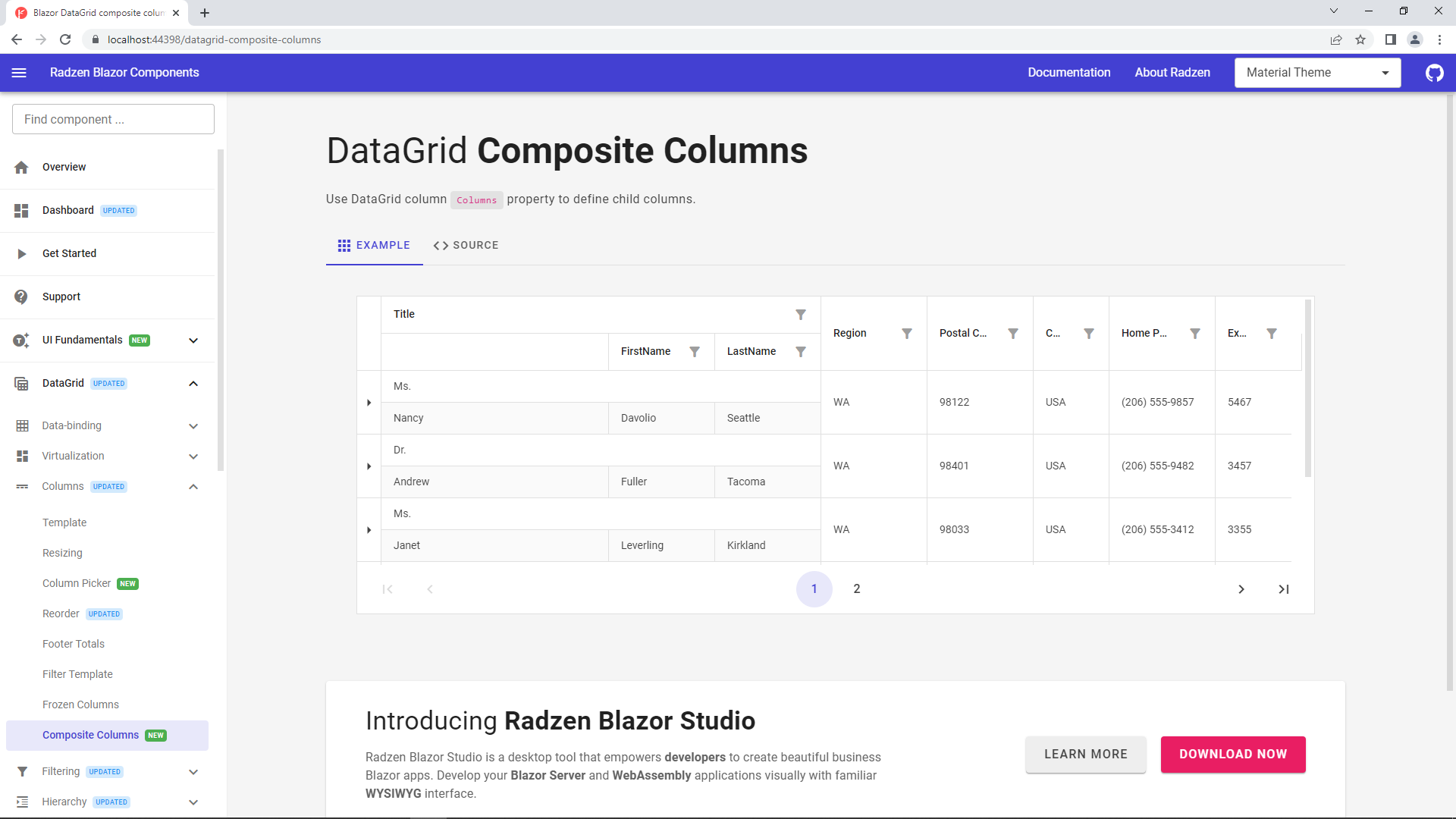Collapse the Columns submenu
This screenshot has height=819, width=1456.
[x=193, y=487]
